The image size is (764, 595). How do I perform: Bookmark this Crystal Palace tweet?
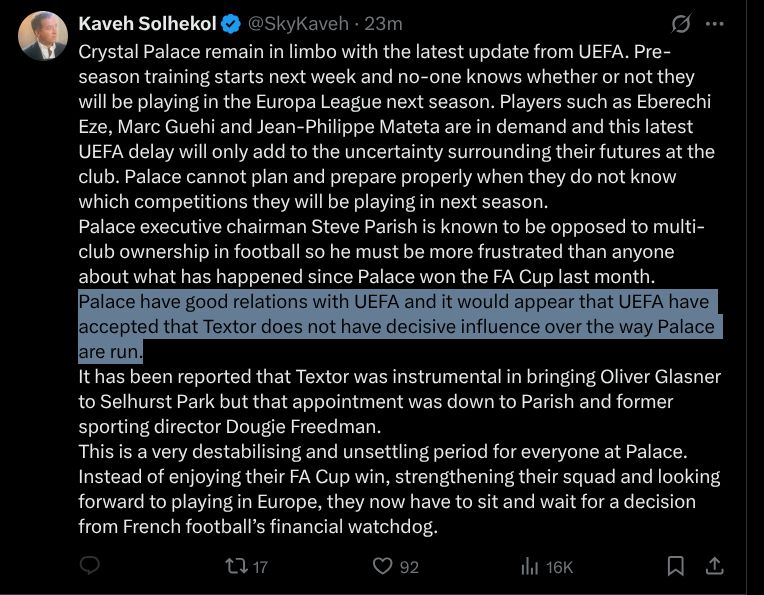pyautogui.click(x=676, y=566)
